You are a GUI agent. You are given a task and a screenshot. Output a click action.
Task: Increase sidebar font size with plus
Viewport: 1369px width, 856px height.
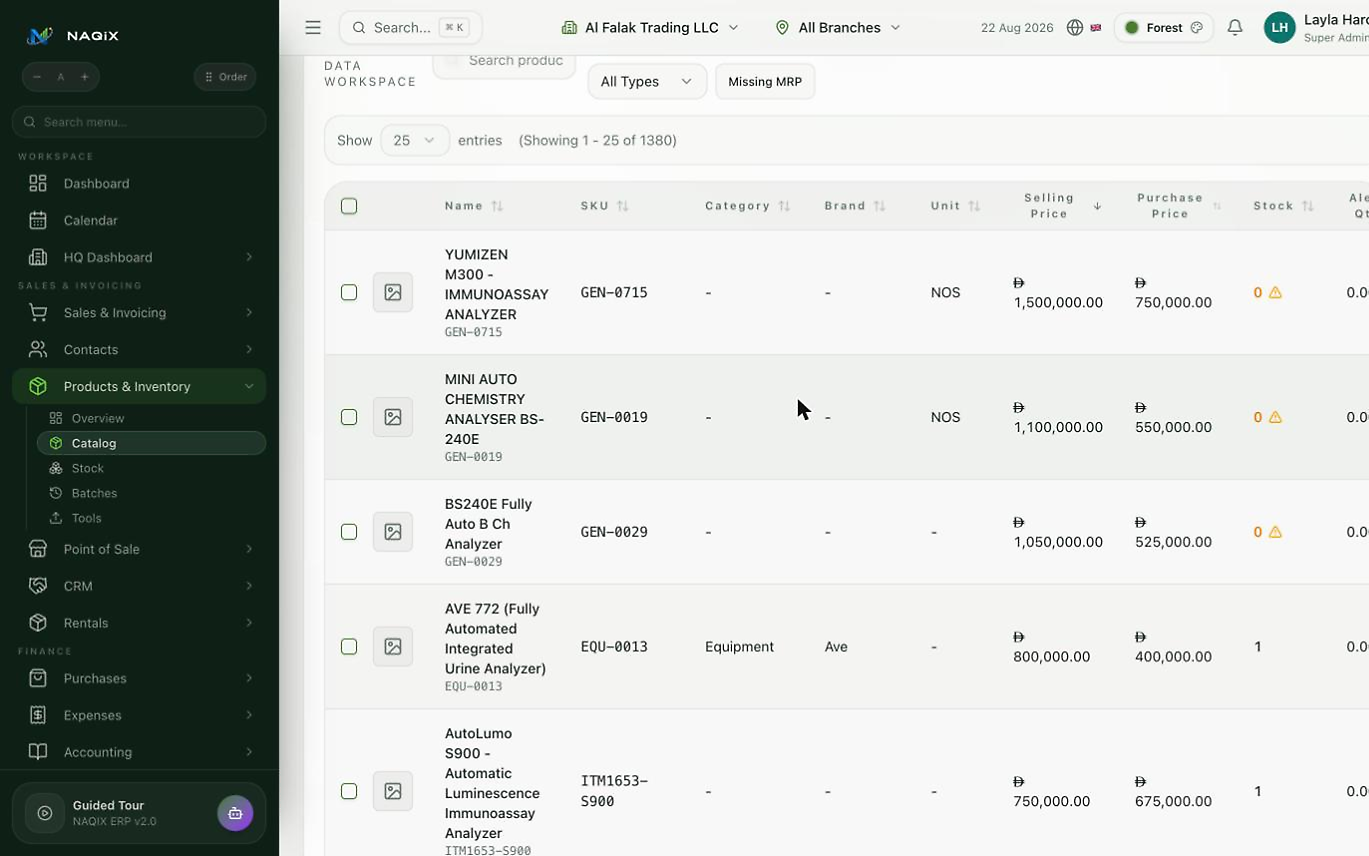(85, 77)
